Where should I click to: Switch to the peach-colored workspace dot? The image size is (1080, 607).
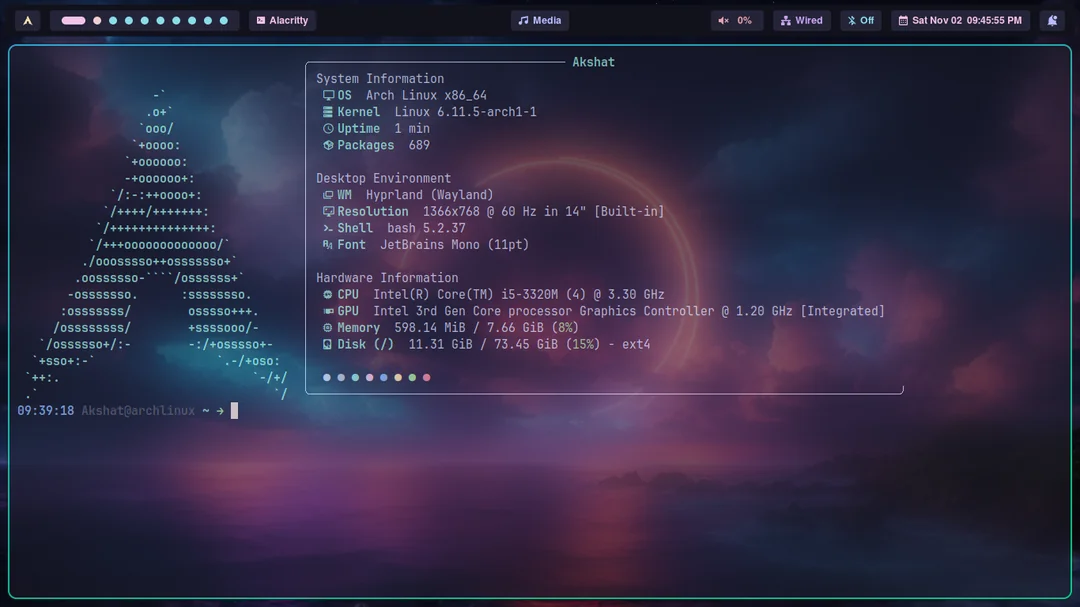click(97, 21)
